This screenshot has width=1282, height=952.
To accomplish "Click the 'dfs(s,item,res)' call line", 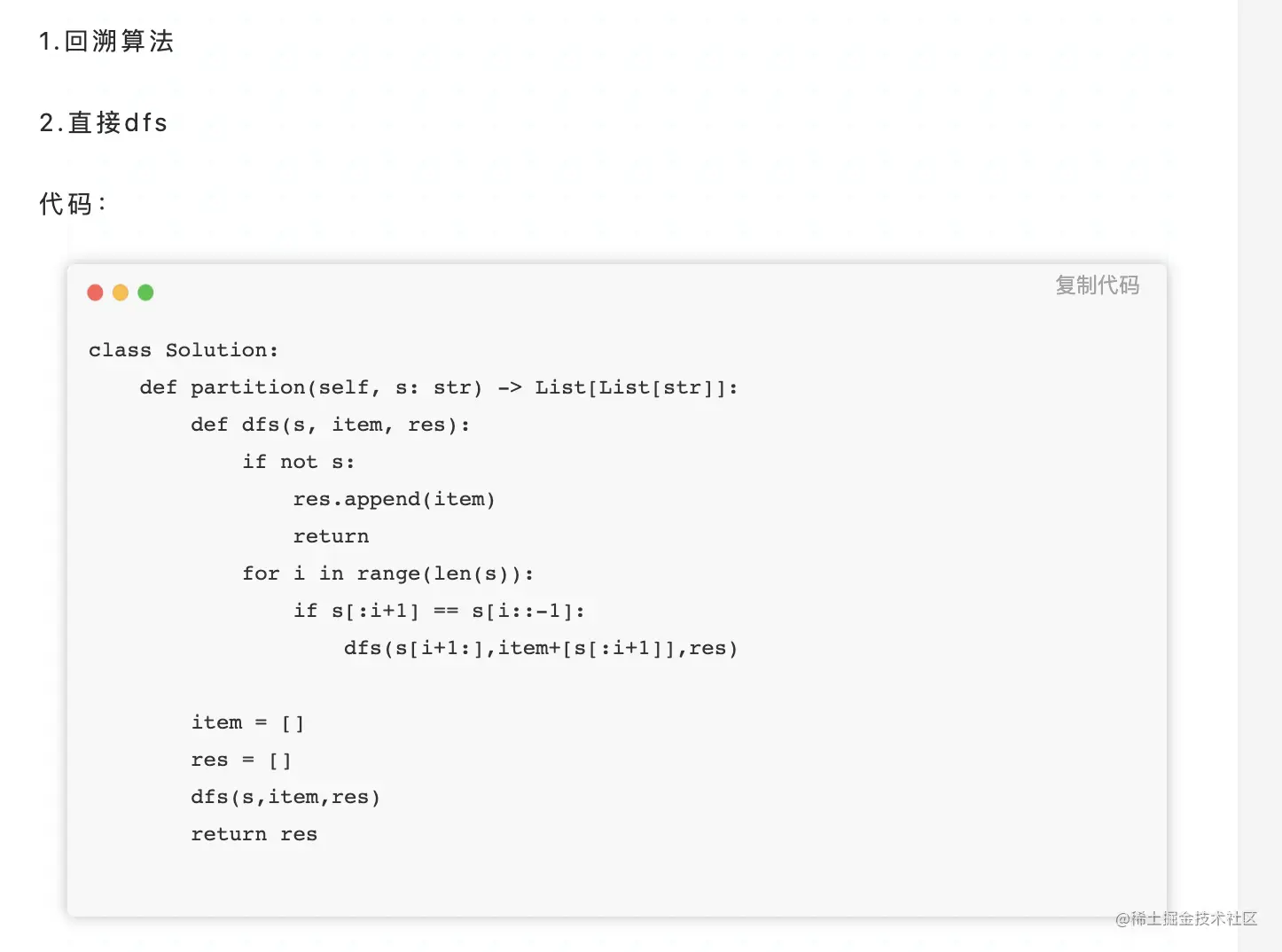I will [x=285, y=797].
